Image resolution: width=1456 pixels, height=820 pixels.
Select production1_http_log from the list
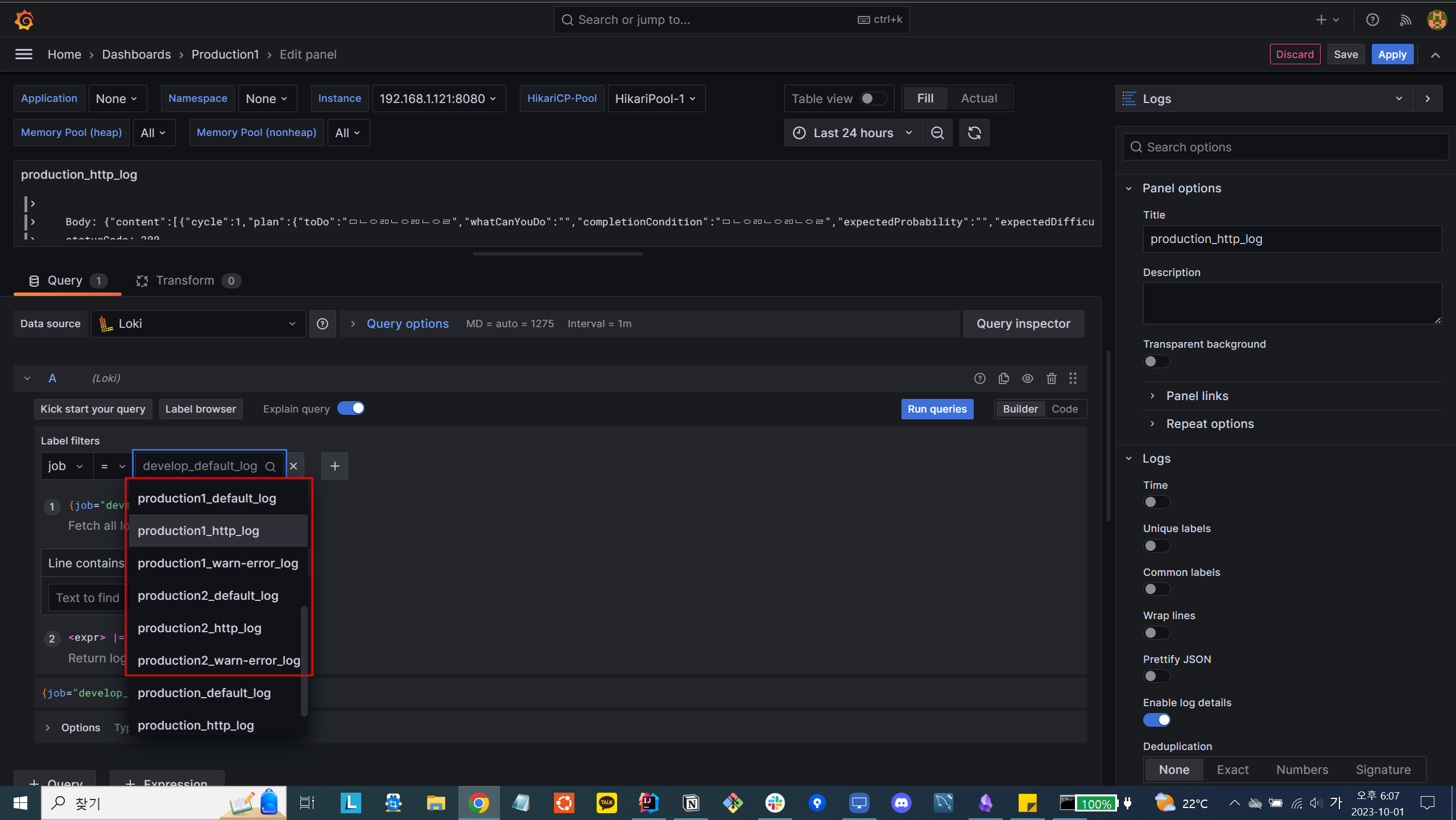pyautogui.click(x=198, y=531)
